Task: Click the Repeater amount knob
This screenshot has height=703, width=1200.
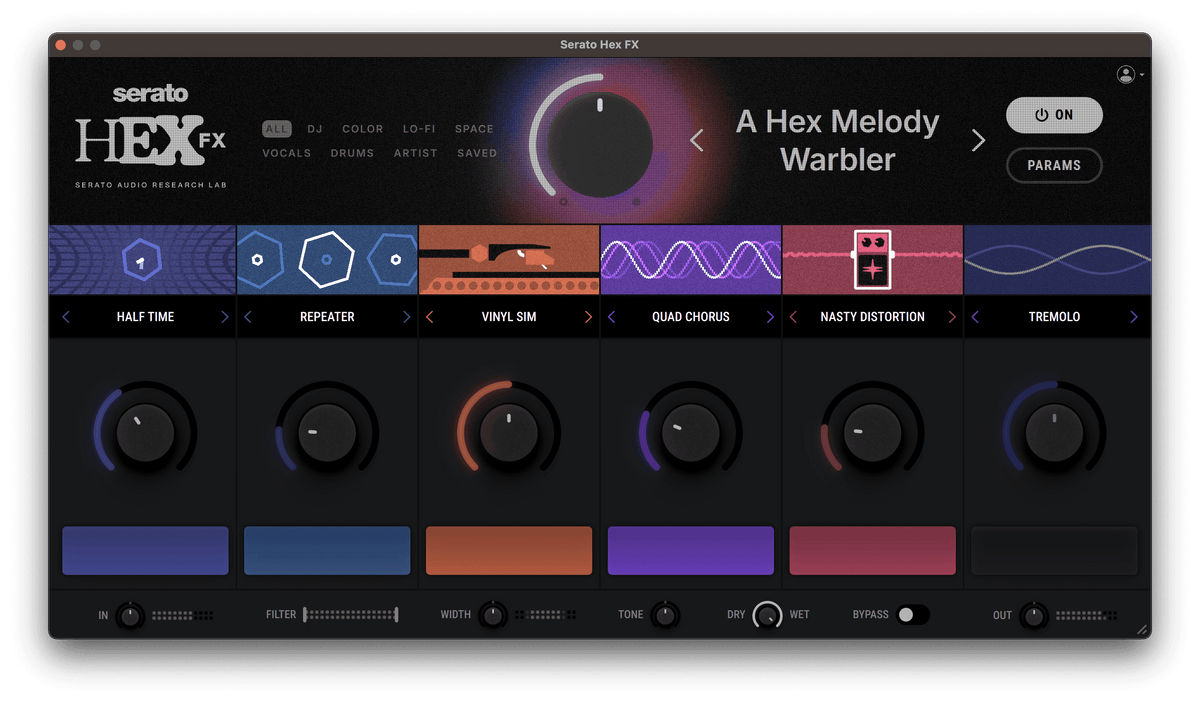Action: coord(327,432)
